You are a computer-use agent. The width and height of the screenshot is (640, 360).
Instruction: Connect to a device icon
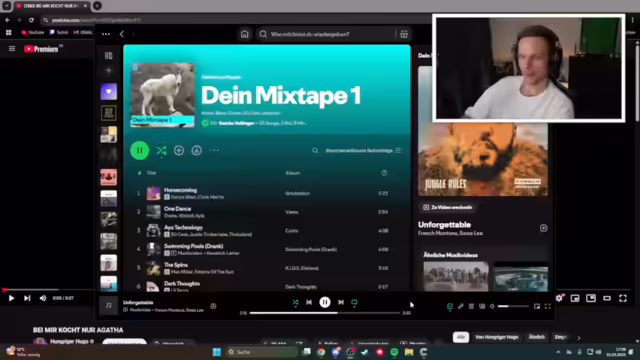(x=482, y=306)
